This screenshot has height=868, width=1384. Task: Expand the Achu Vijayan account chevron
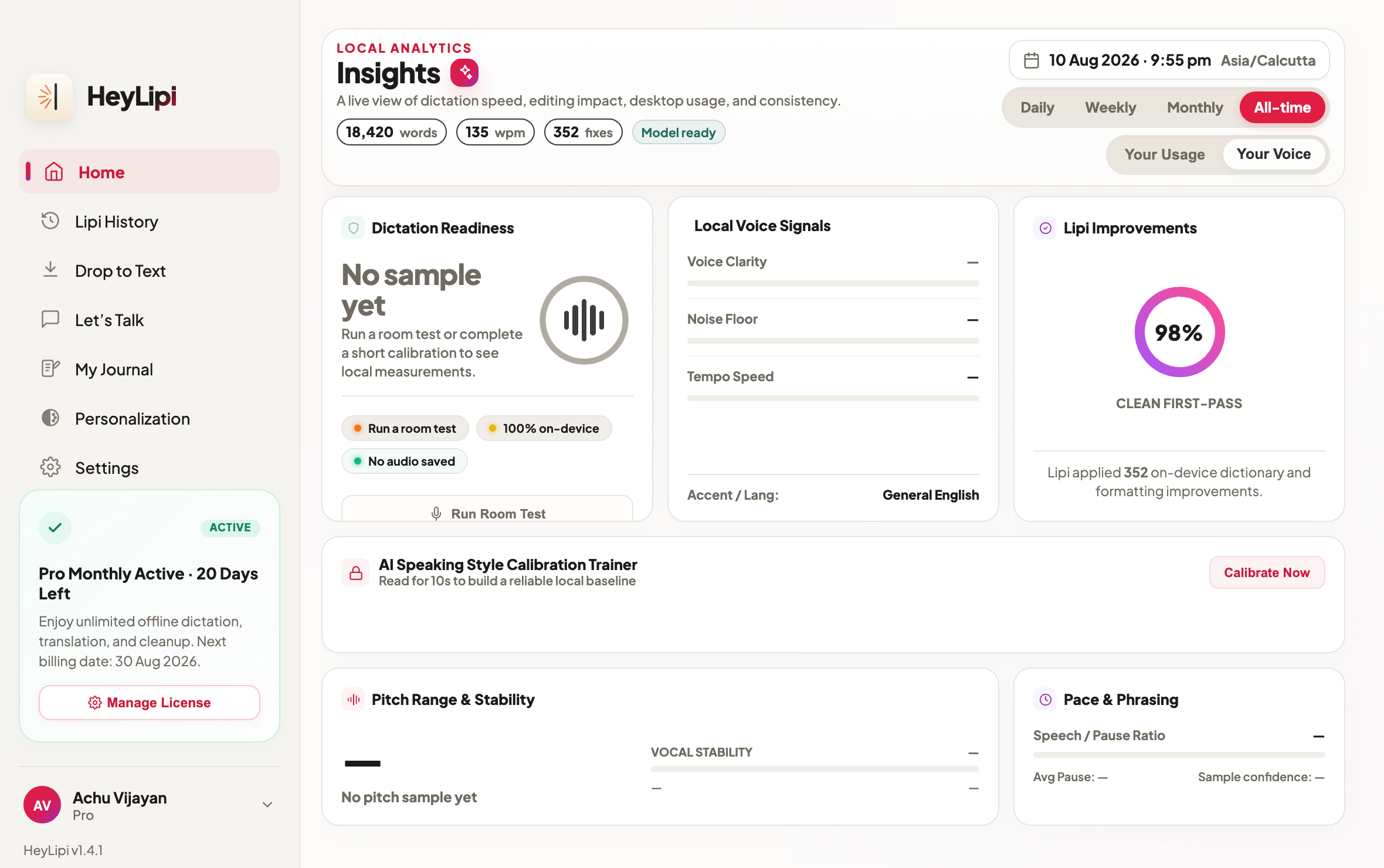coord(267,805)
